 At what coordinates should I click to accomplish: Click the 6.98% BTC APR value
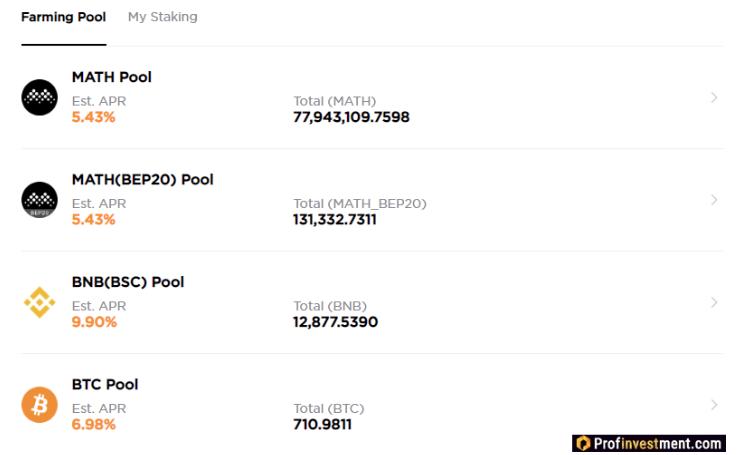tap(94, 425)
